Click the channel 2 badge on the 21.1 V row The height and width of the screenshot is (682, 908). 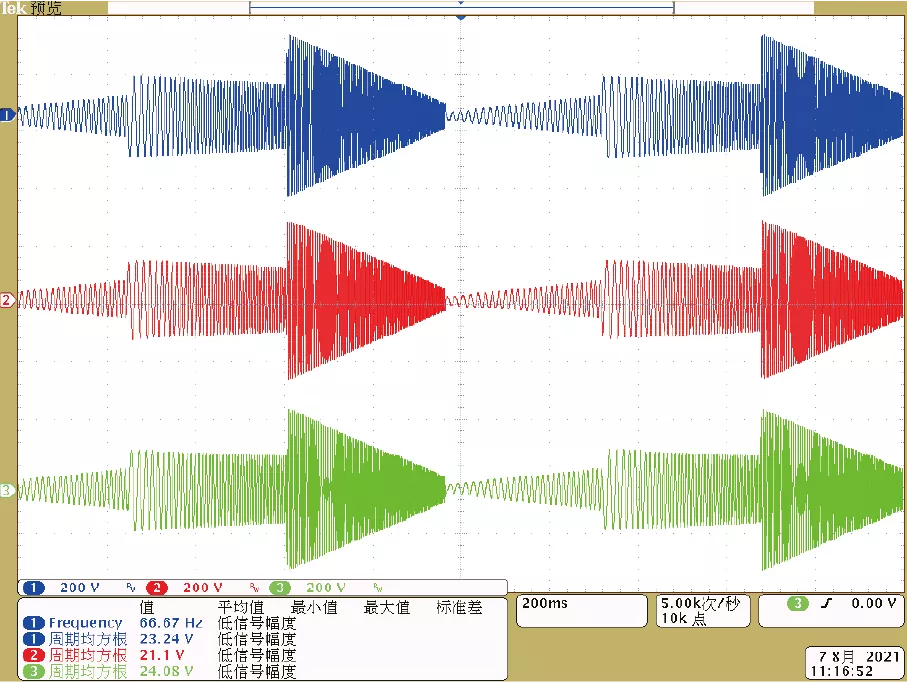(34, 655)
